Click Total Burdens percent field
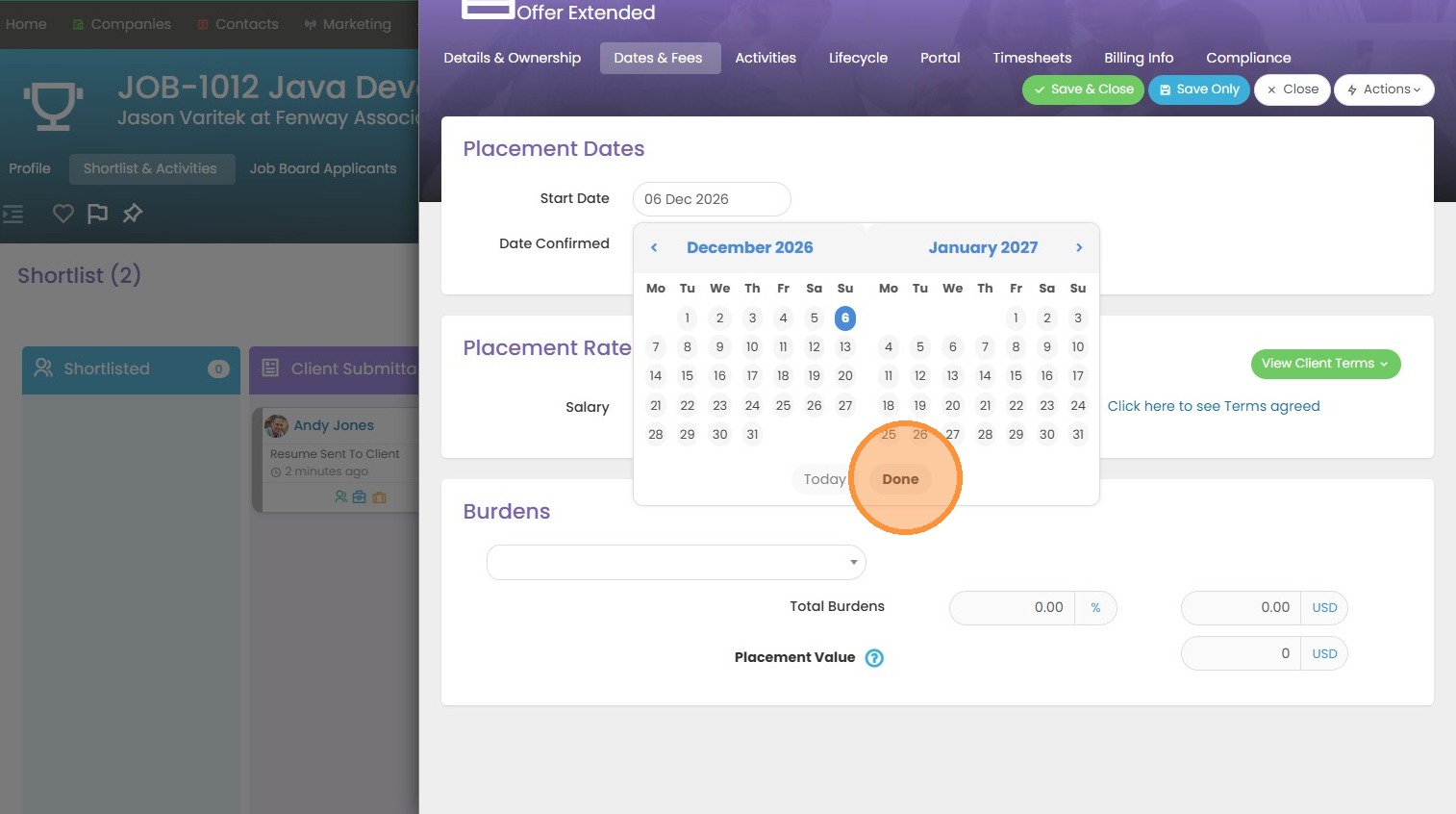Viewport: 1456px width, 814px height. point(1012,608)
